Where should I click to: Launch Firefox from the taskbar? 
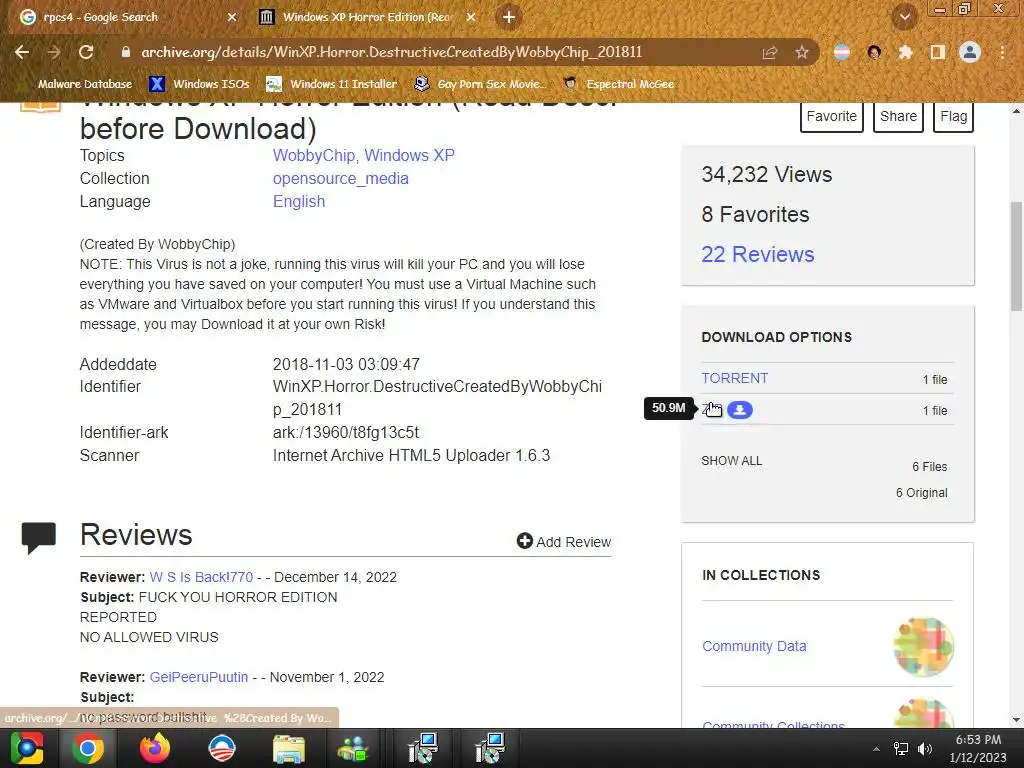click(x=155, y=748)
